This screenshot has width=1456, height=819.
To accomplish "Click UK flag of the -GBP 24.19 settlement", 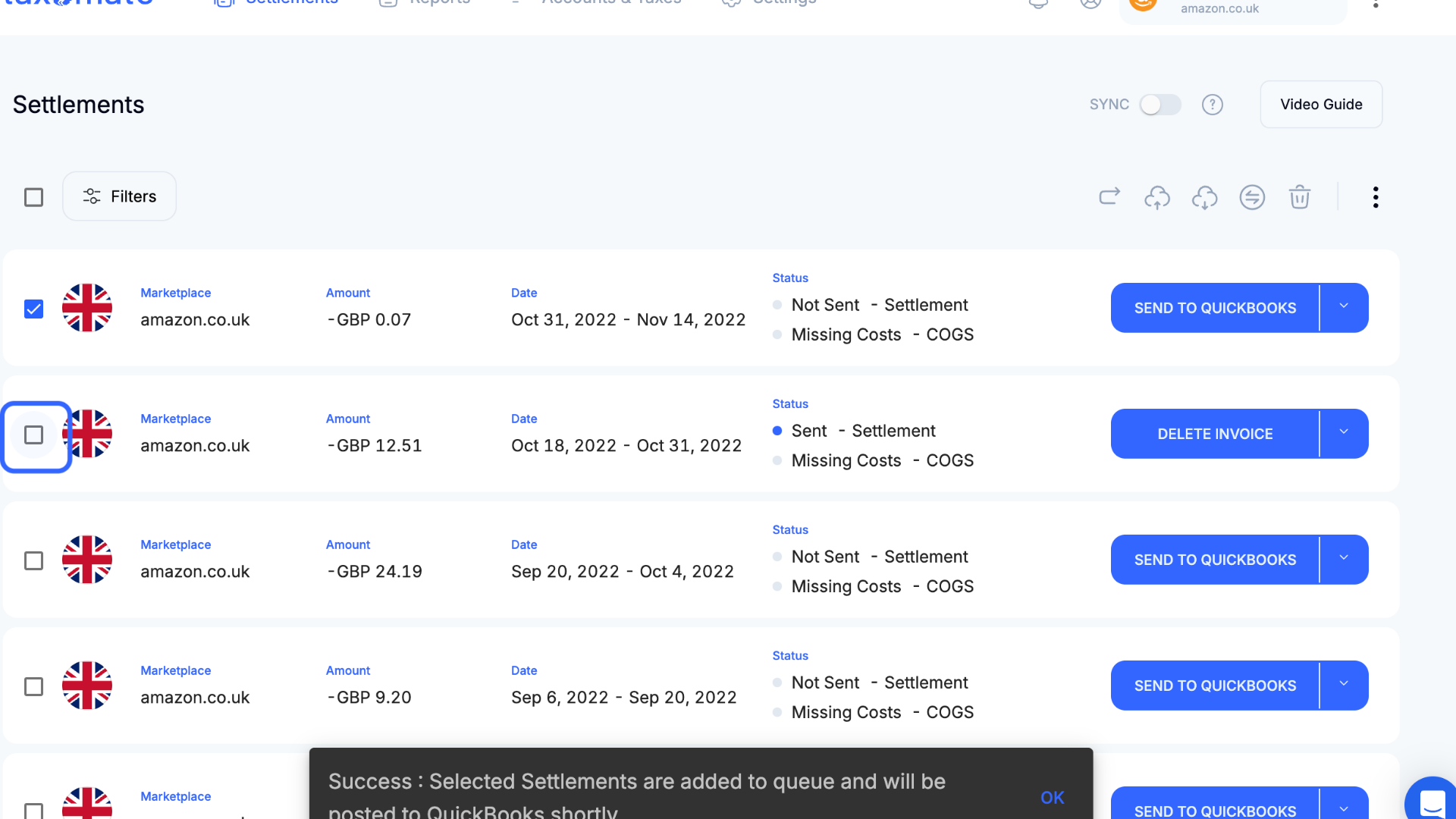I will coord(87,560).
